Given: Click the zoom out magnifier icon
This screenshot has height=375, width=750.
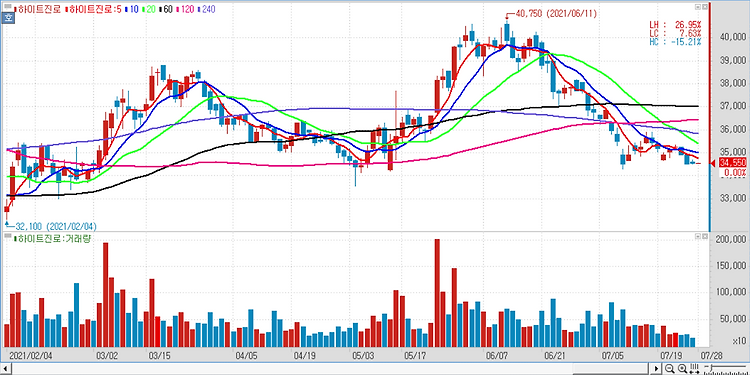Looking at the screenshot, I should pos(670,368).
